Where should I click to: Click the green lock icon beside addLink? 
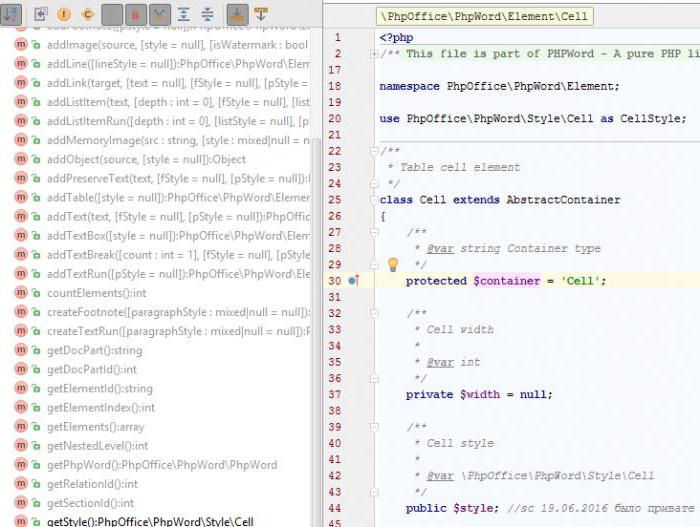(x=36, y=83)
